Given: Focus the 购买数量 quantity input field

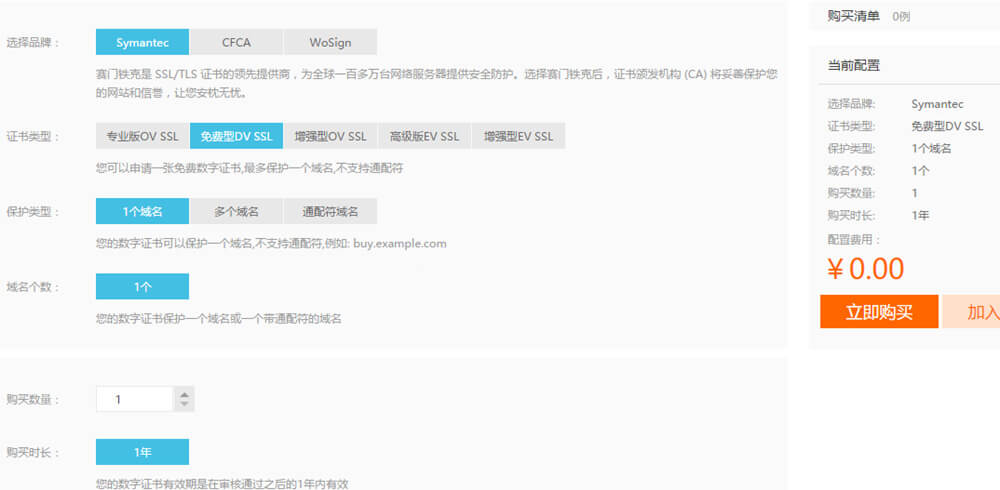Looking at the screenshot, I should (x=134, y=399).
